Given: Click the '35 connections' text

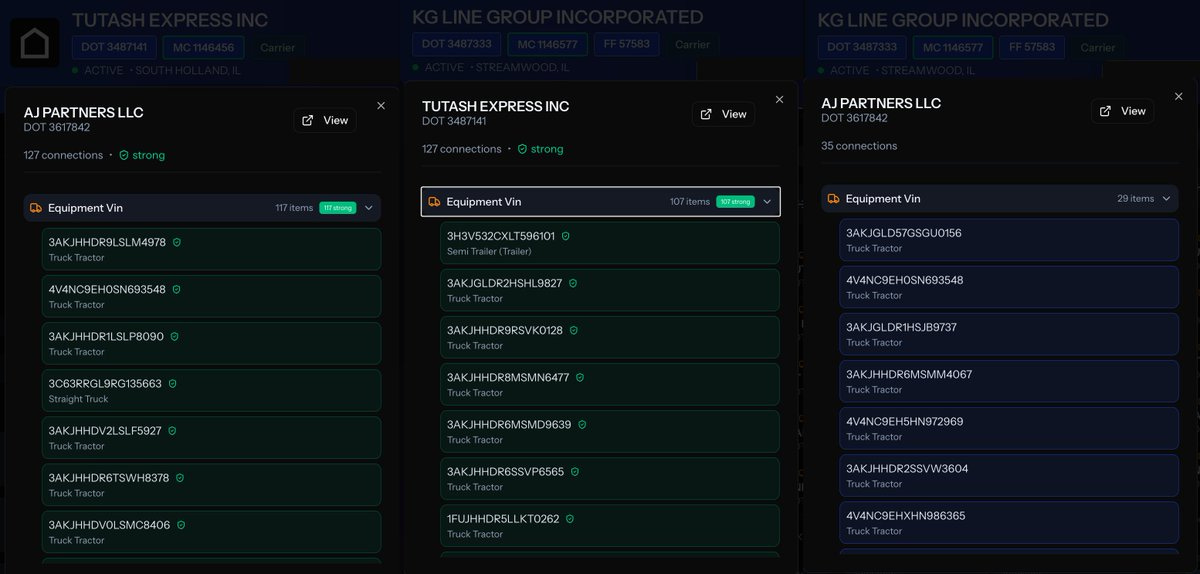Looking at the screenshot, I should click(859, 146).
